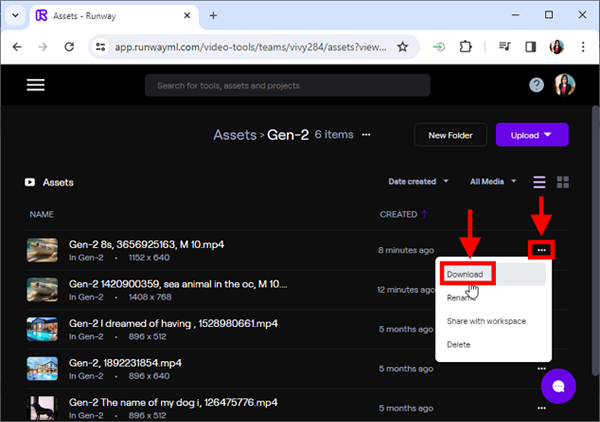
Task: Go back in browser history
Action: (17, 47)
